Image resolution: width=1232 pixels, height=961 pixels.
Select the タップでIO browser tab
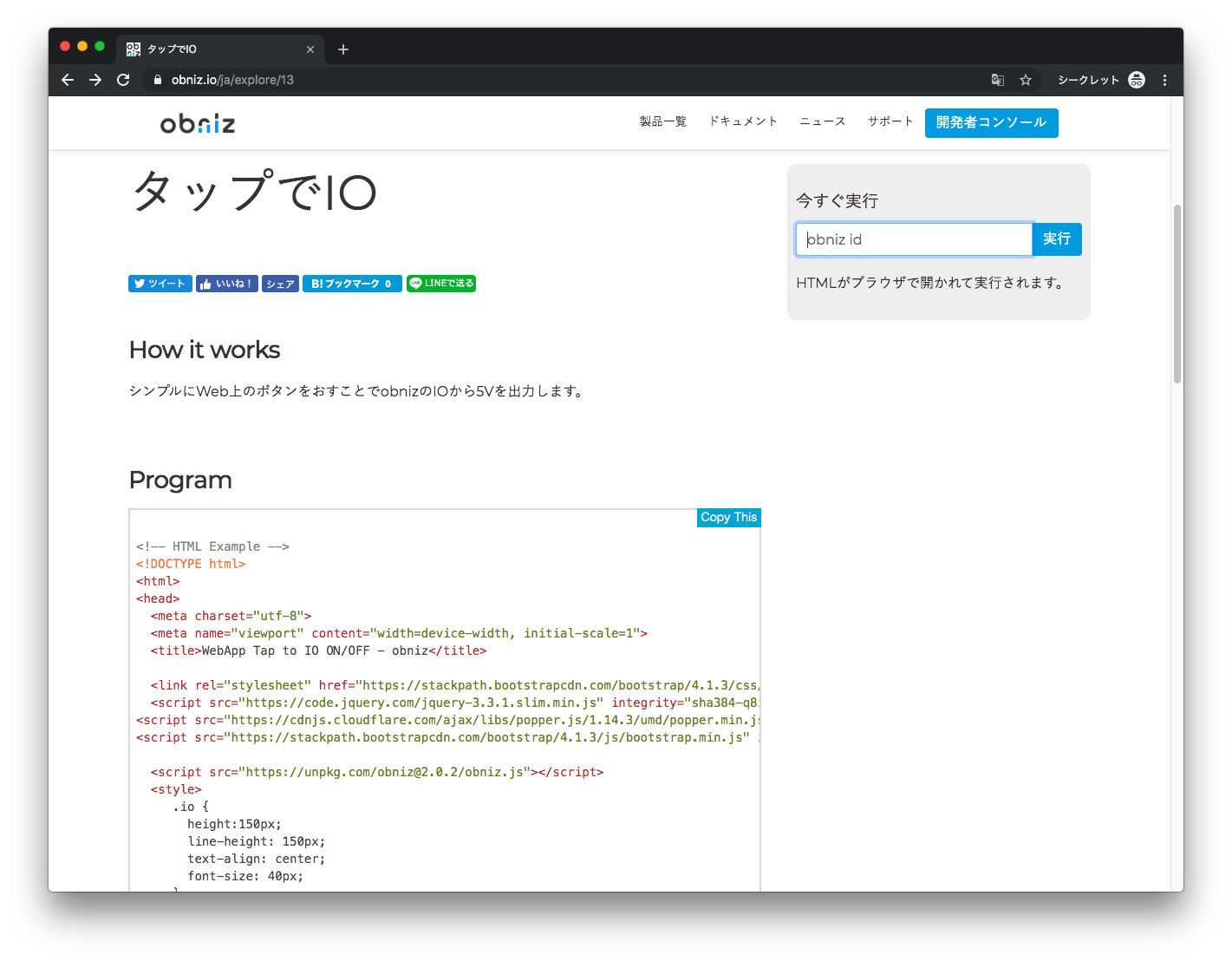coord(220,49)
